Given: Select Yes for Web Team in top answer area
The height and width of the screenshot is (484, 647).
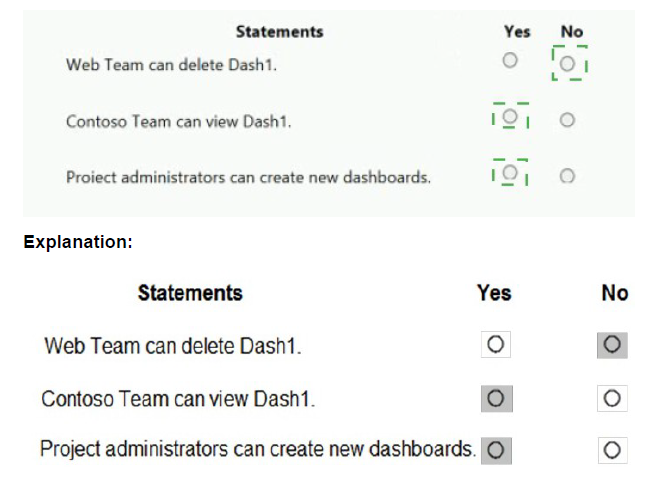Looking at the screenshot, I should [x=510, y=62].
